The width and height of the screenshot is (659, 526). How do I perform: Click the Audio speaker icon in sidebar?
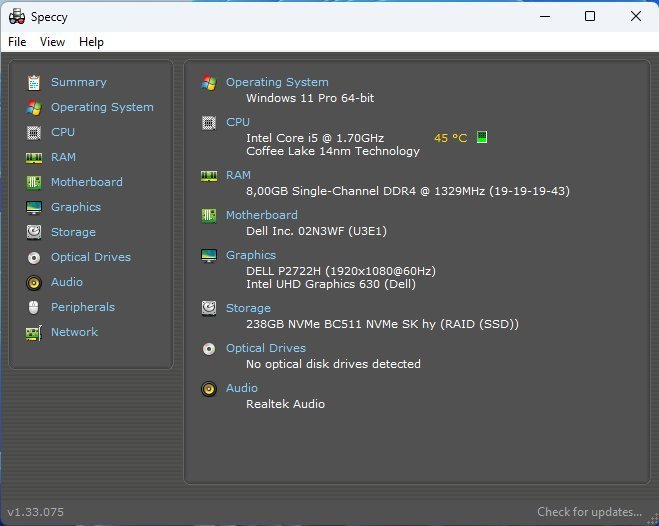(x=34, y=283)
